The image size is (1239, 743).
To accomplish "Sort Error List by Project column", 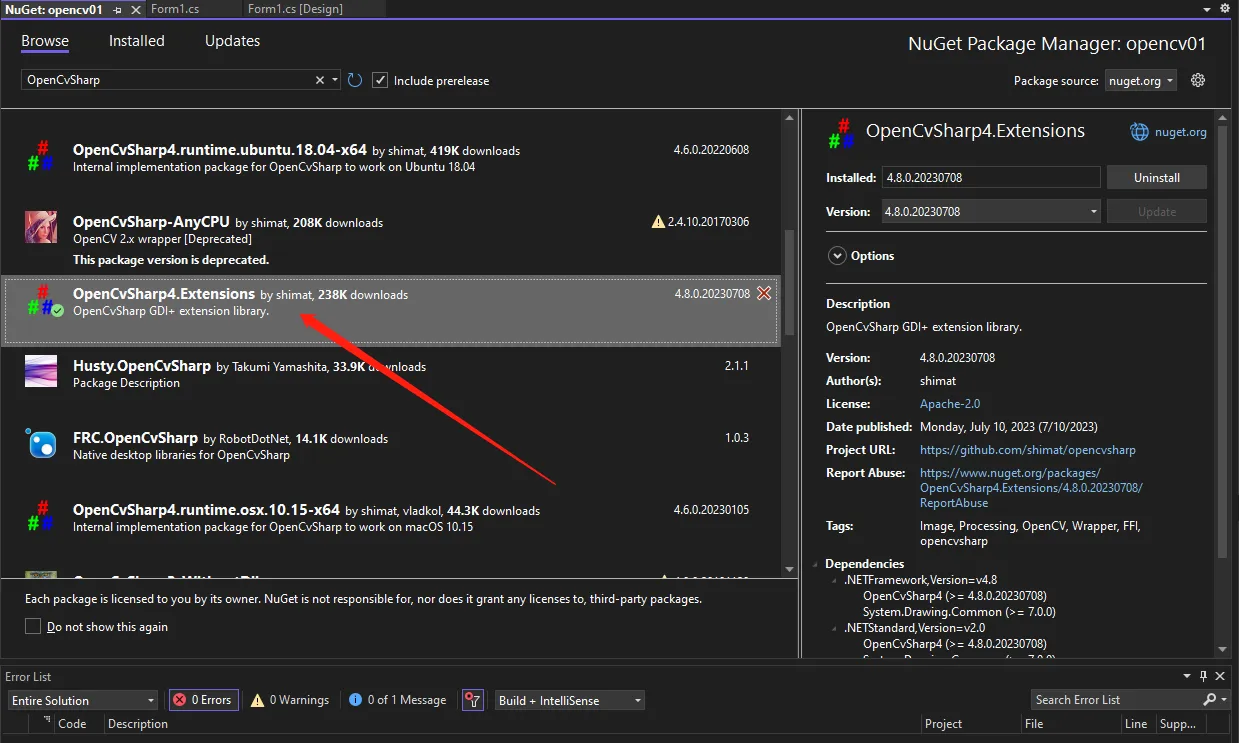I will click(x=943, y=724).
